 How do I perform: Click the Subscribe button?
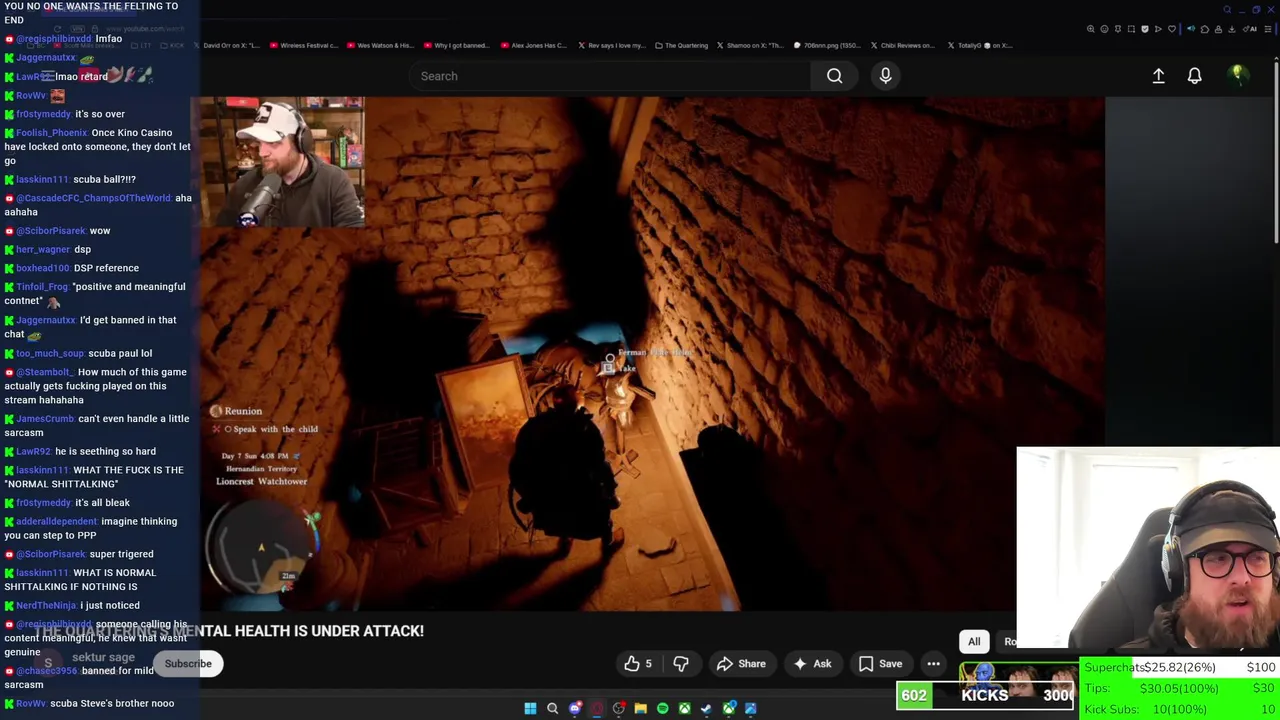pos(188,664)
